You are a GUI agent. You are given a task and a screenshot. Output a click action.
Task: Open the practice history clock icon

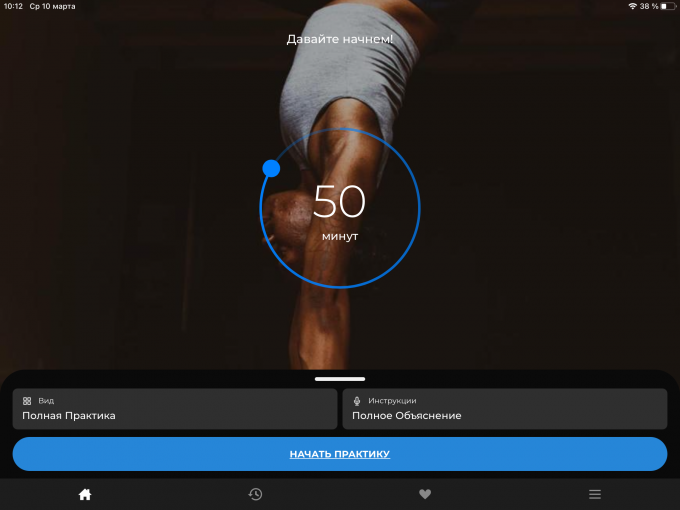click(255, 494)
